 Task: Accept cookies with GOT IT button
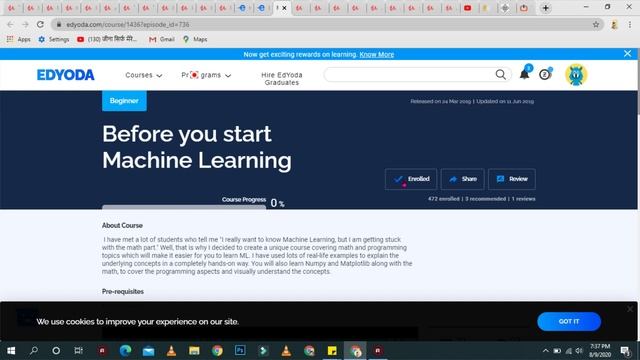(569, 322)
